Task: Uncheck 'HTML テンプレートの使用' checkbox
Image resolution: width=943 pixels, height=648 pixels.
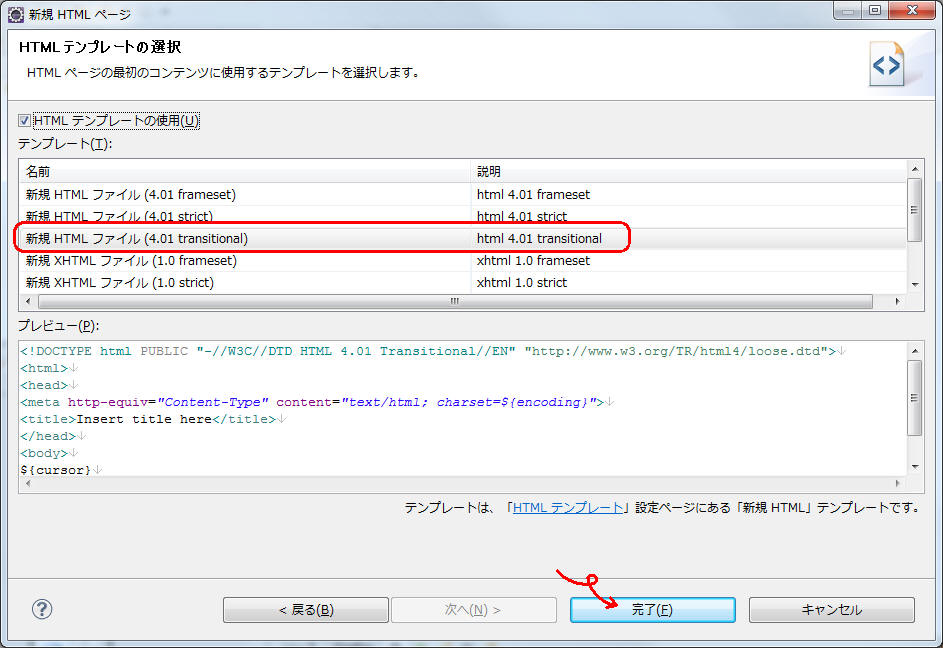Action: pyautogui.click(x=25, y=121)
